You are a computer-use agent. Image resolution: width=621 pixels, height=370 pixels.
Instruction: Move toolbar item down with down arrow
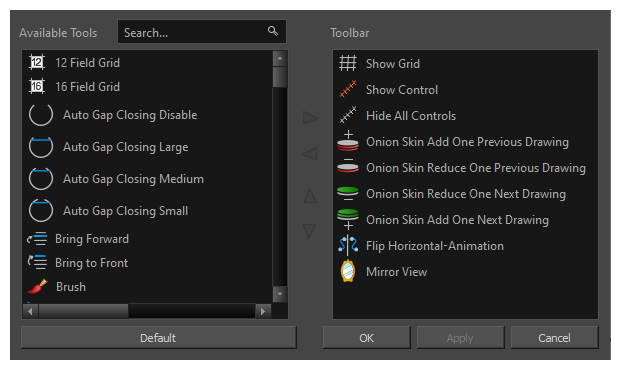[x=310, y=231]
